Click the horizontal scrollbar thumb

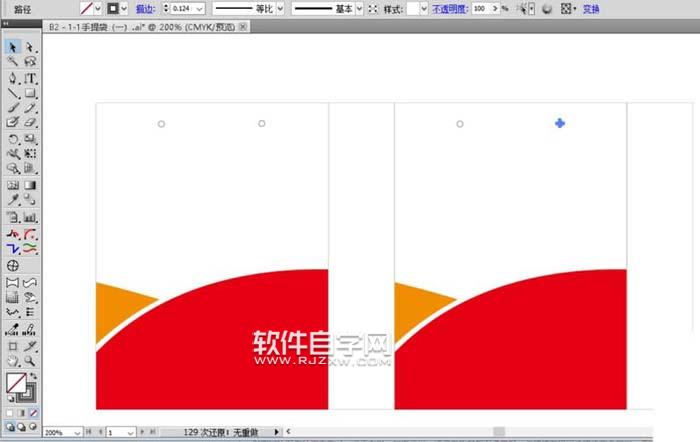pyautogui.click(x=499, y=431)
